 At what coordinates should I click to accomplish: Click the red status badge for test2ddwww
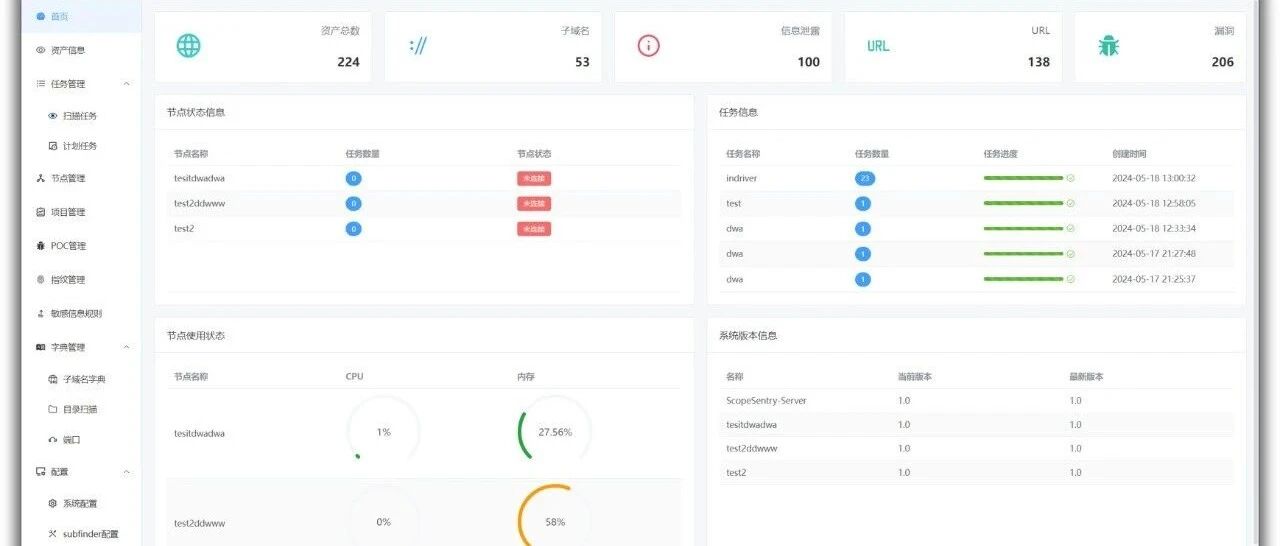coord(534,204)
